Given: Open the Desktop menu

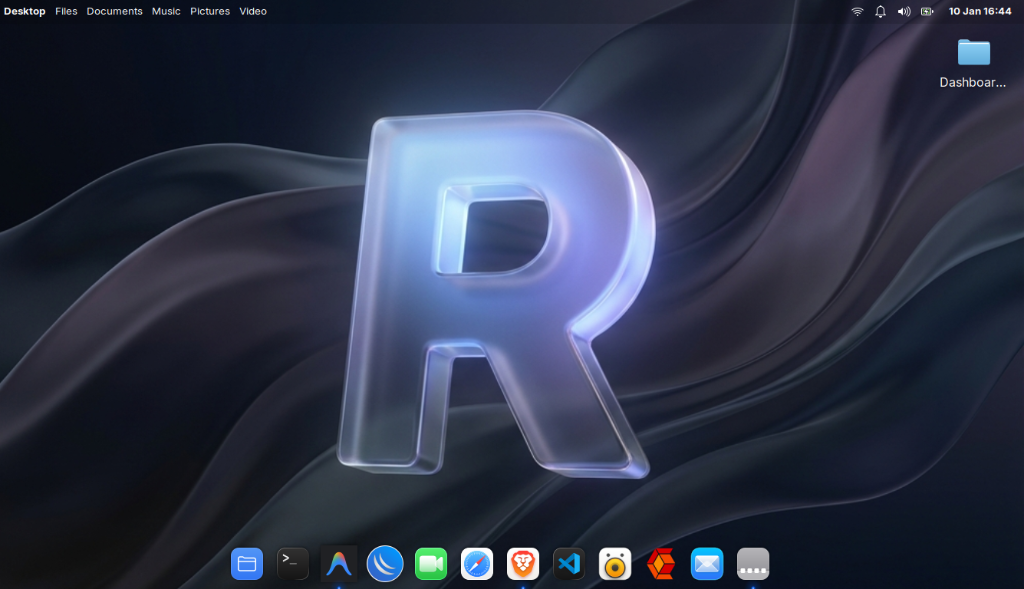Looking at the screenshot, I should click(x=23, y=11).
